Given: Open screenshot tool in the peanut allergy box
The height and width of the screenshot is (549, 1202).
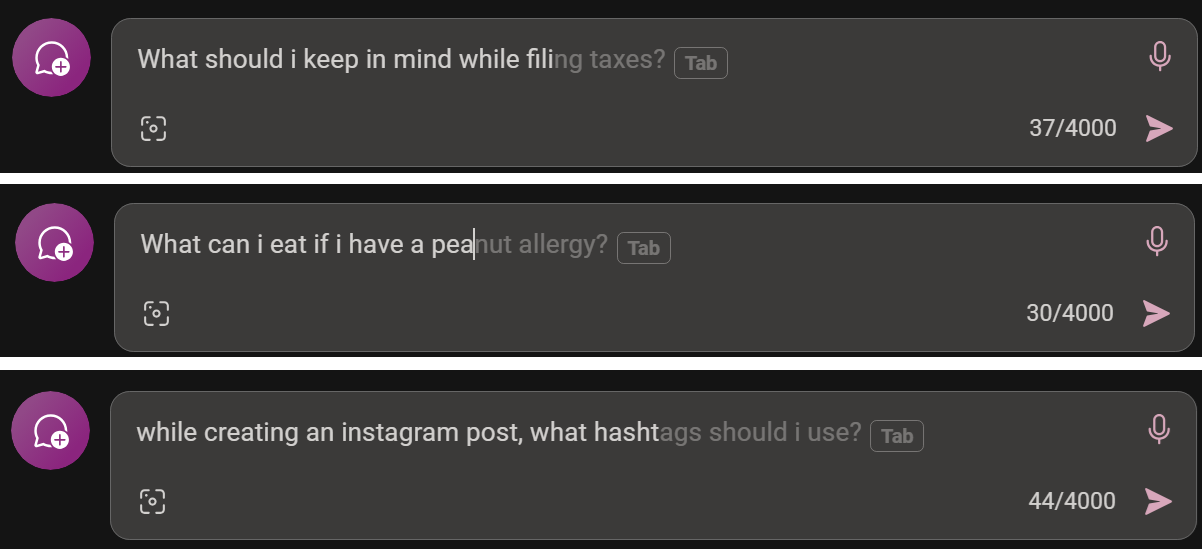Looking at the screenshot, I should point(156,313).
